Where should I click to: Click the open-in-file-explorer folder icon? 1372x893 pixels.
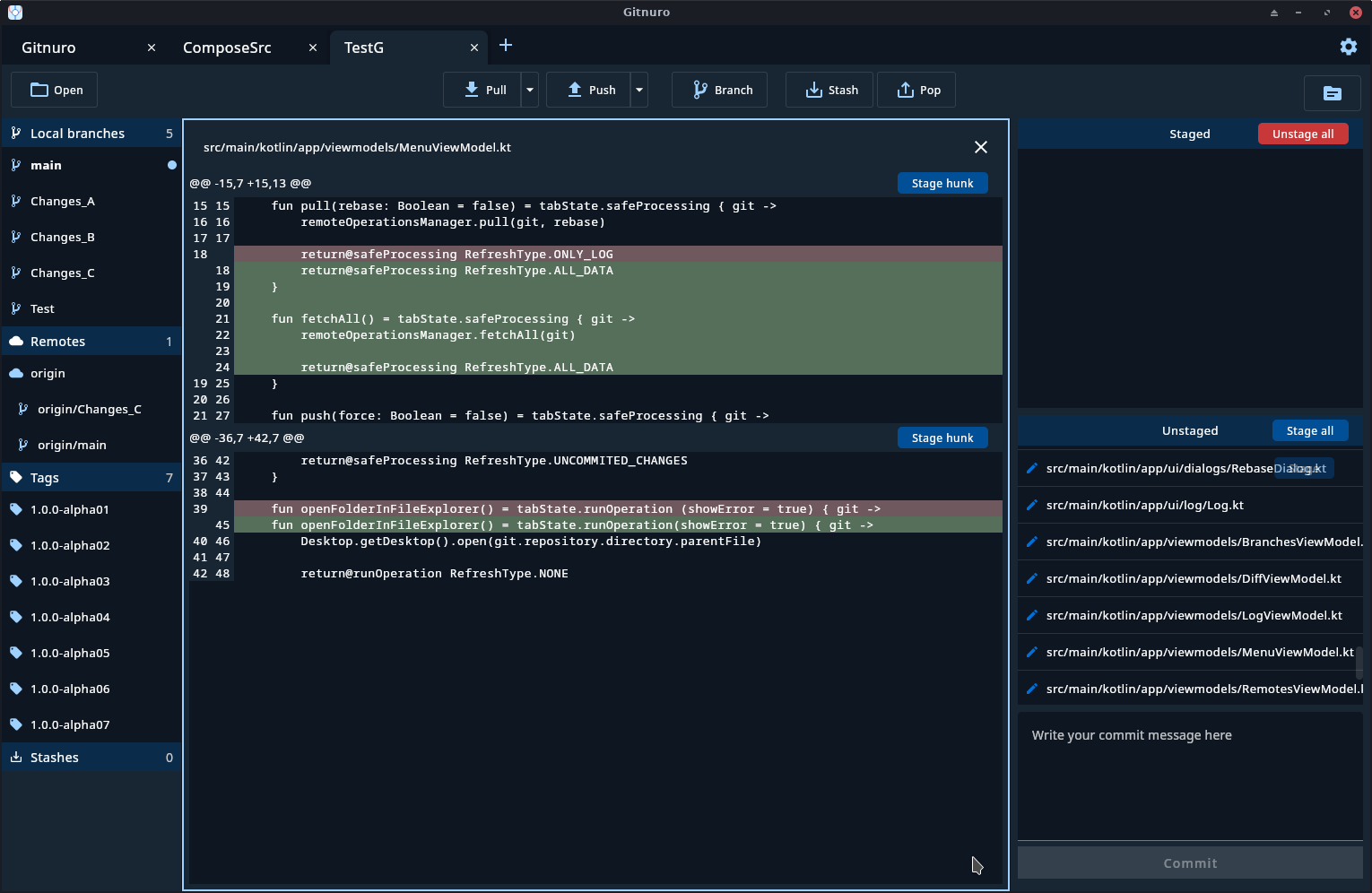coord(1333,93)
